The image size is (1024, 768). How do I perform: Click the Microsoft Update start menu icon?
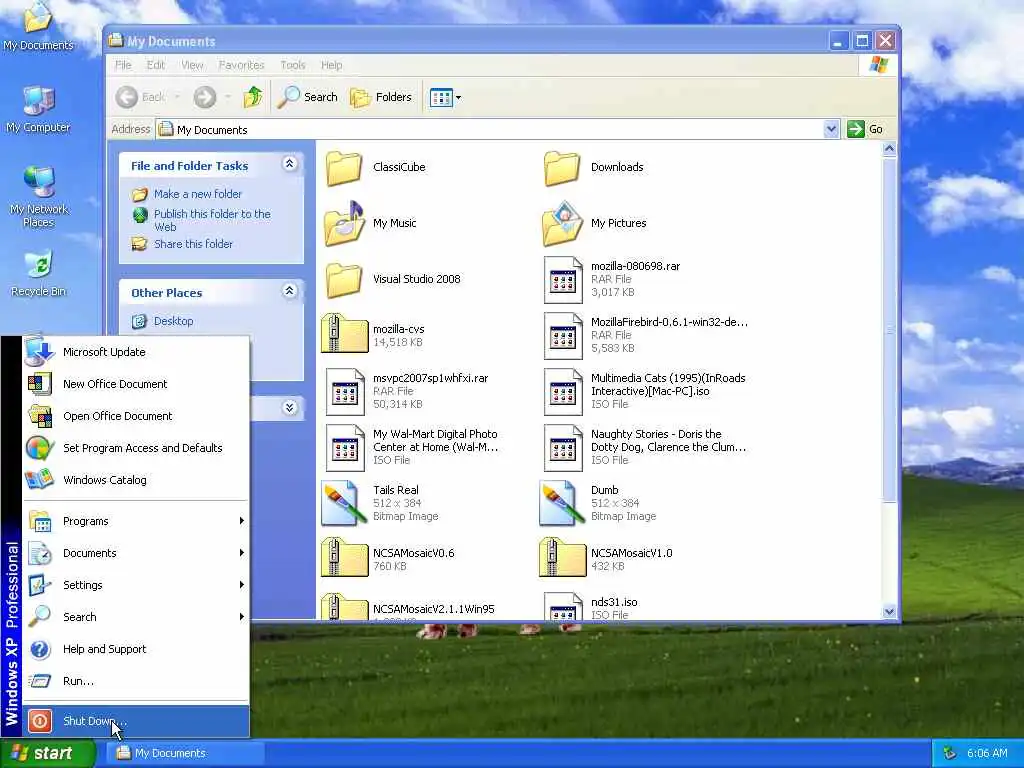[39, 352]
